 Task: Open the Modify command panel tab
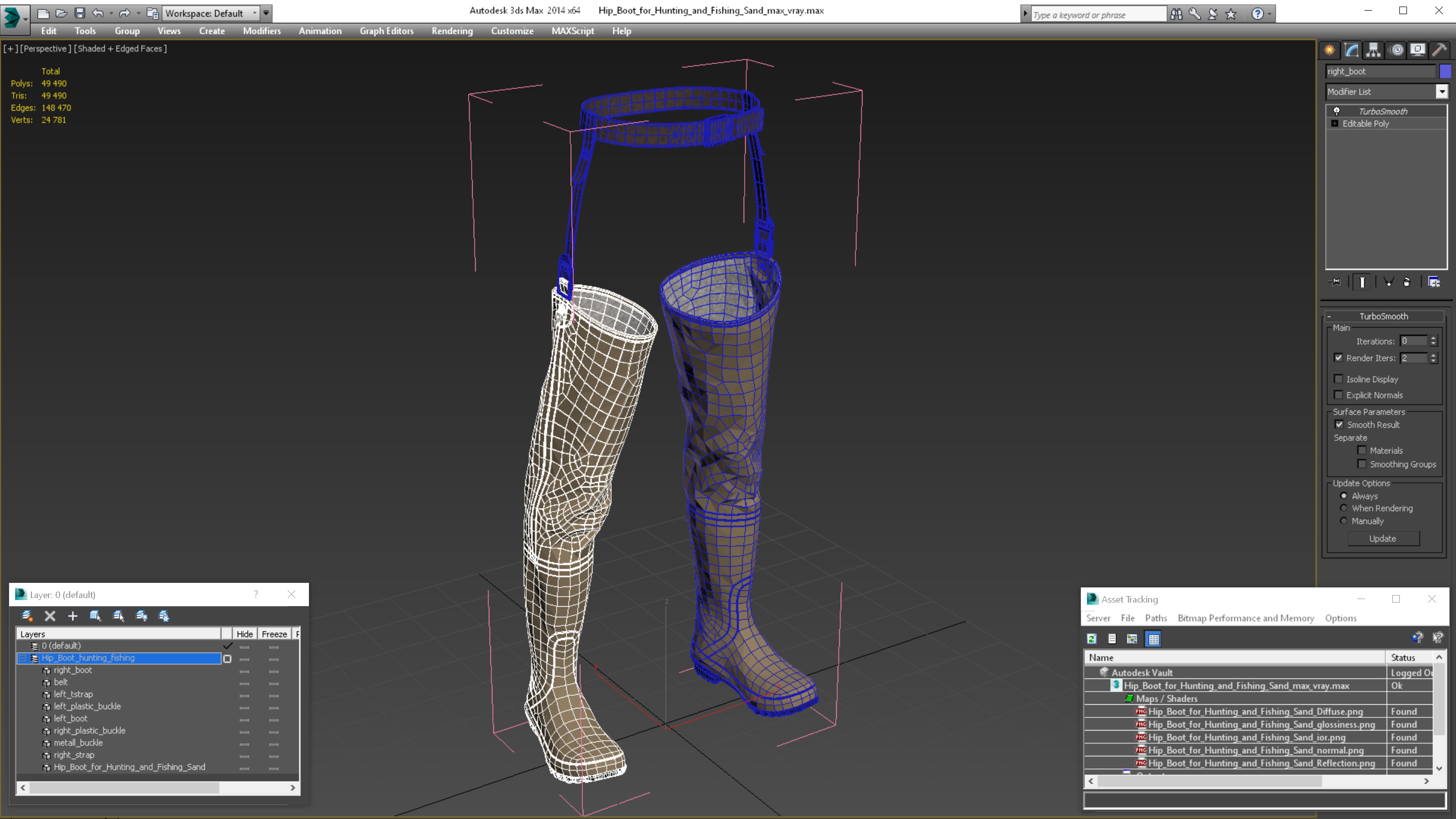[1351, 50]
